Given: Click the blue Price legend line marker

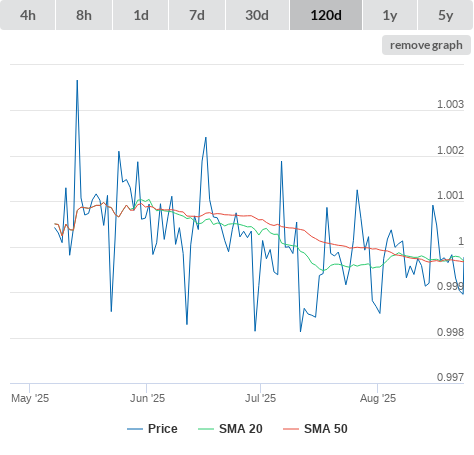Looking at the screenshot, I should click(x=135, y=429).
